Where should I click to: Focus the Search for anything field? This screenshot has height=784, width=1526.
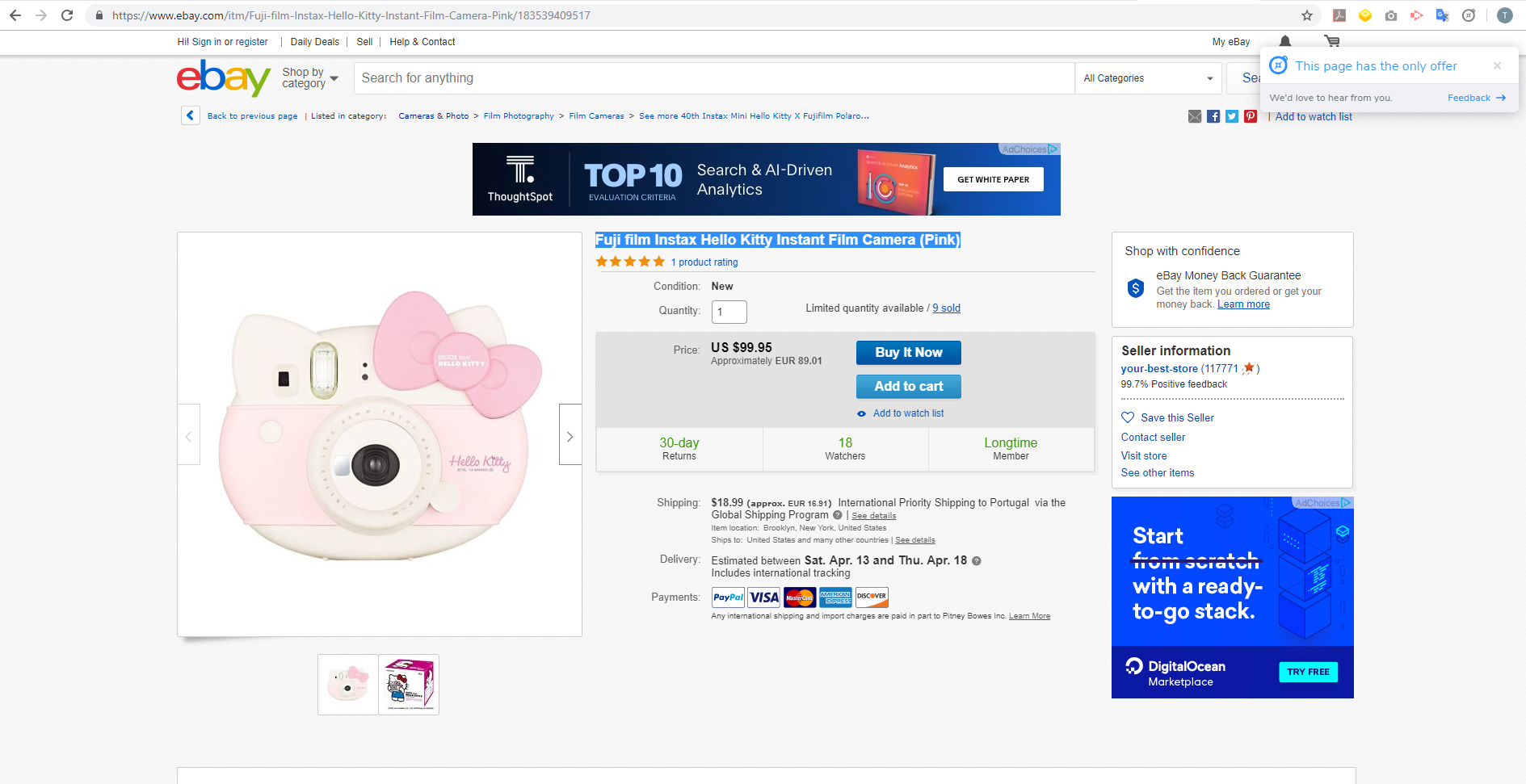click(x=714, y=78)
